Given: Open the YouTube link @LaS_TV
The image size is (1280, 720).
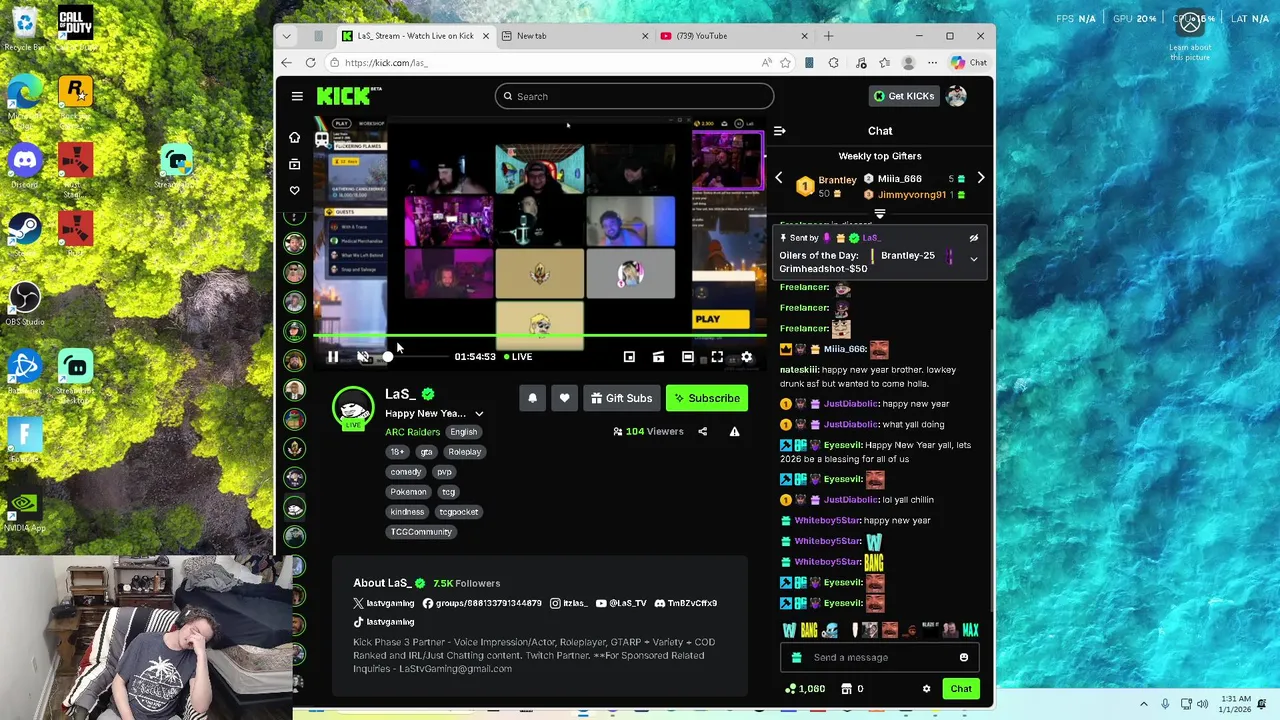Looking at the screenshot, I should point(621,603).
